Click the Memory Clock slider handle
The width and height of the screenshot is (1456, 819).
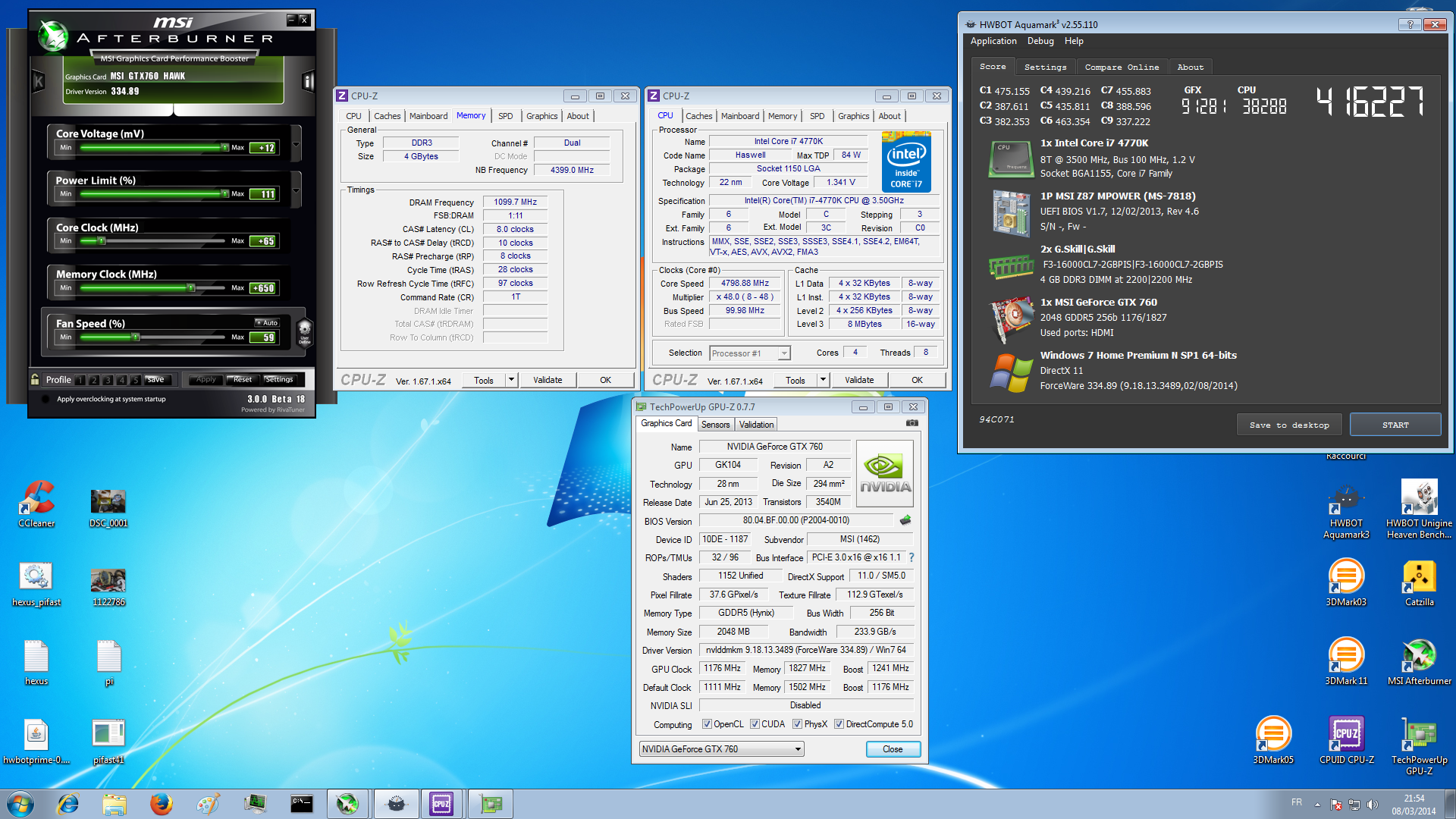(191, 288)
